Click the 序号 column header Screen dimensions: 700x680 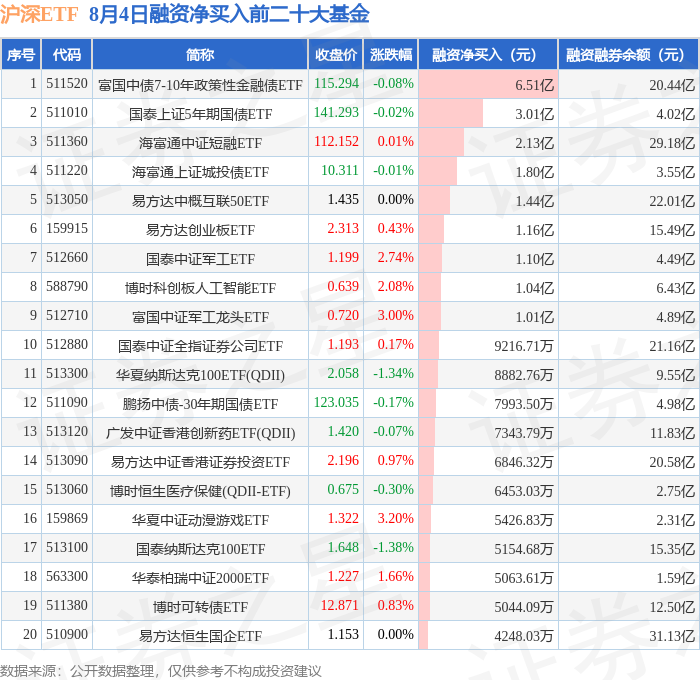[21, 54]
